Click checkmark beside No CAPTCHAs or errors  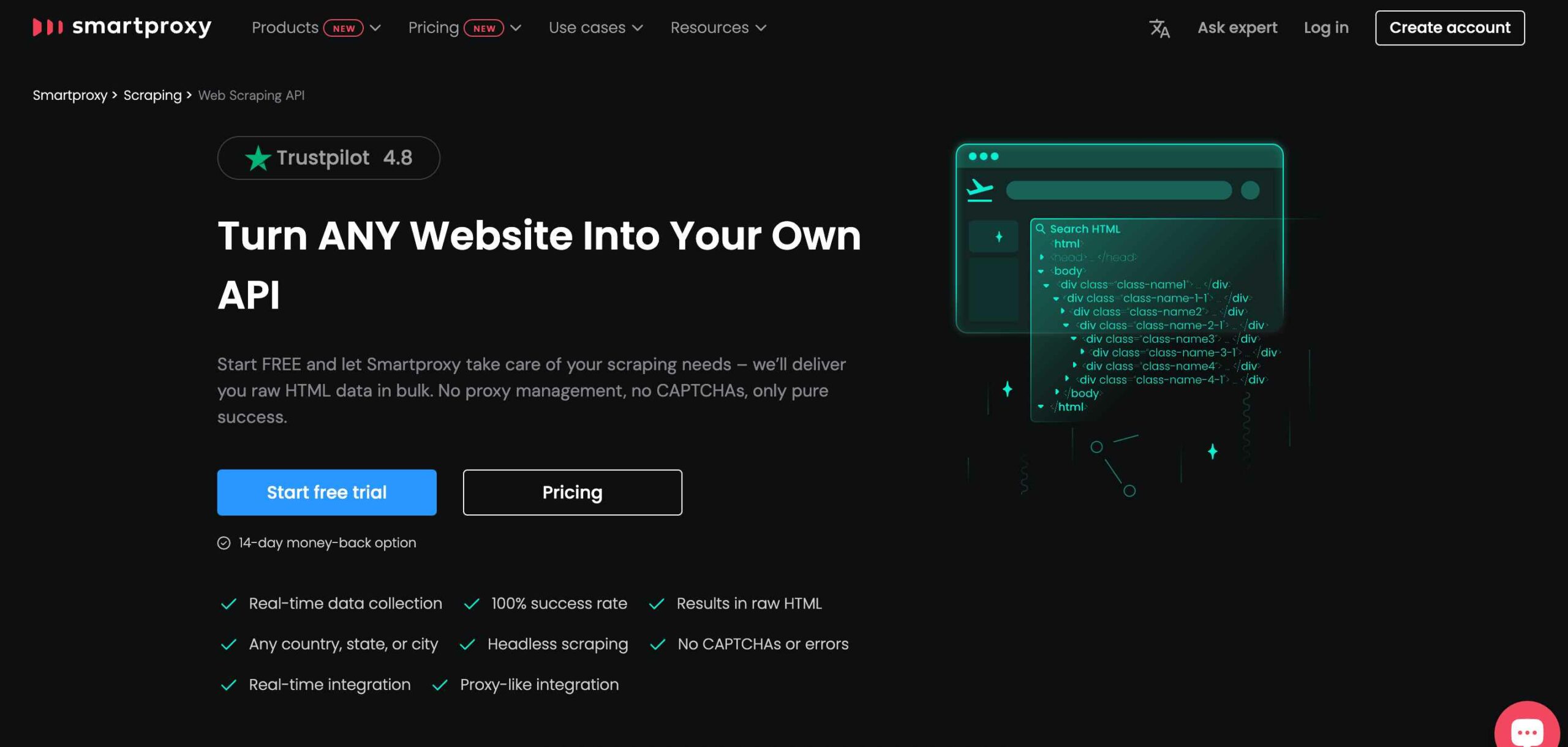(657, 644)
